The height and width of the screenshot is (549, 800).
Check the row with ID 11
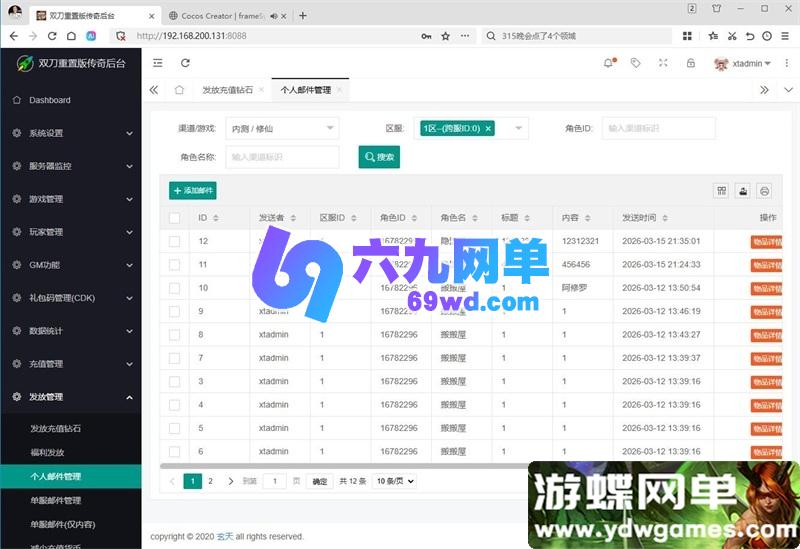174,265
